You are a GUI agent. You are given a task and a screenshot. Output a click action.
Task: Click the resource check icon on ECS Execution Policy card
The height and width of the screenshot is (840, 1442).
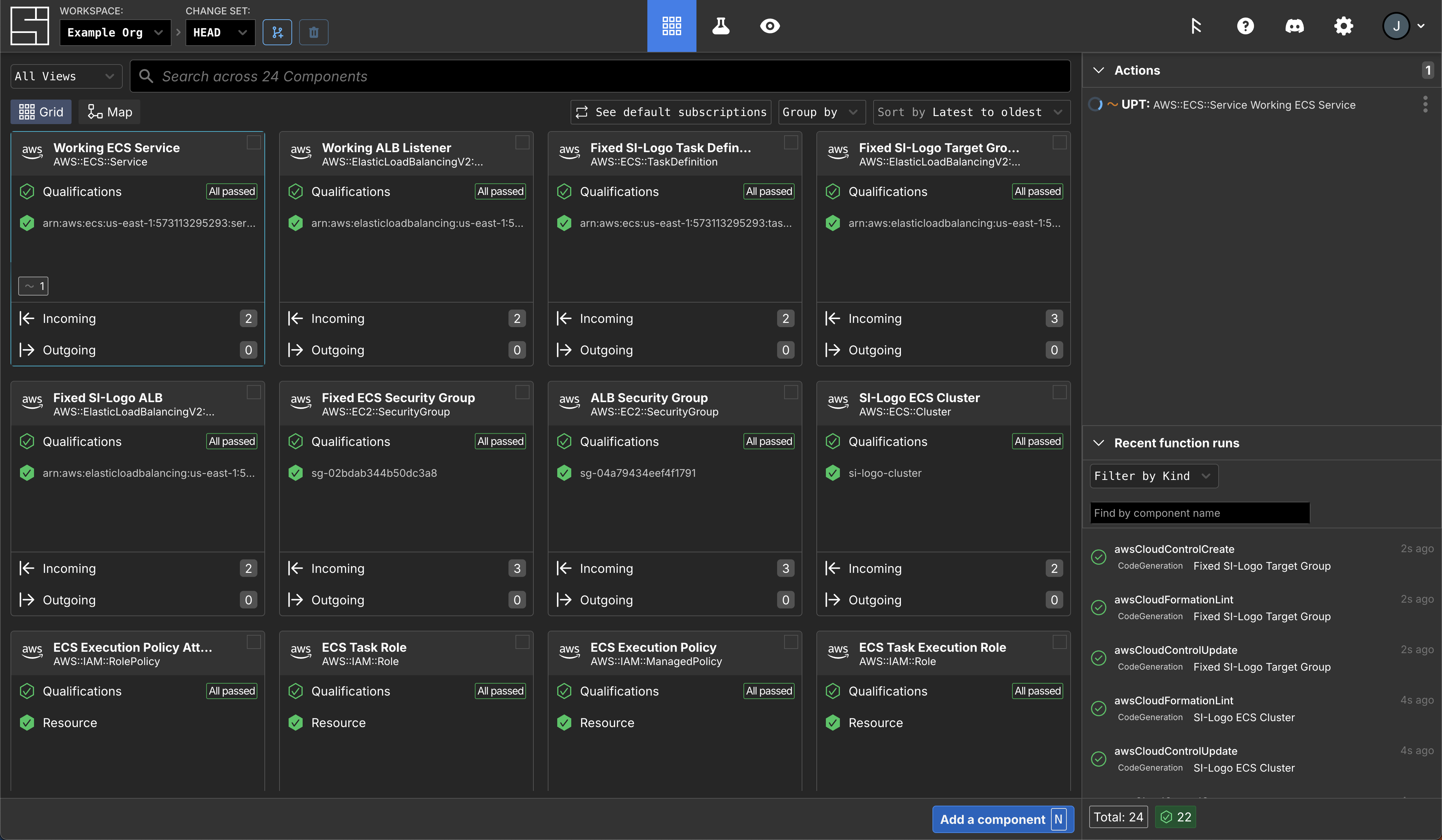coord(564,723)
